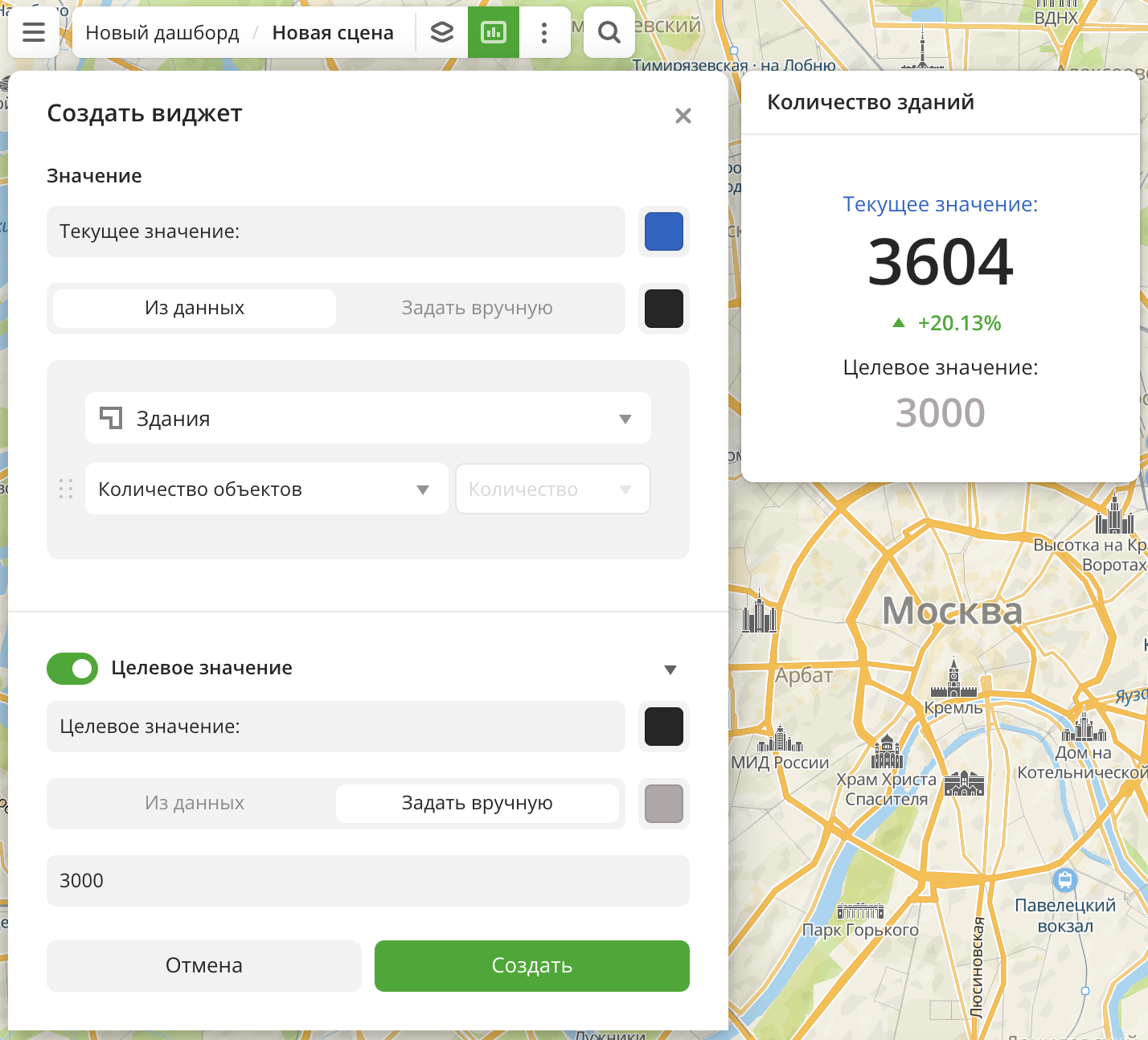
Task: Click the search magnifier icon
Action: [609, 32]
